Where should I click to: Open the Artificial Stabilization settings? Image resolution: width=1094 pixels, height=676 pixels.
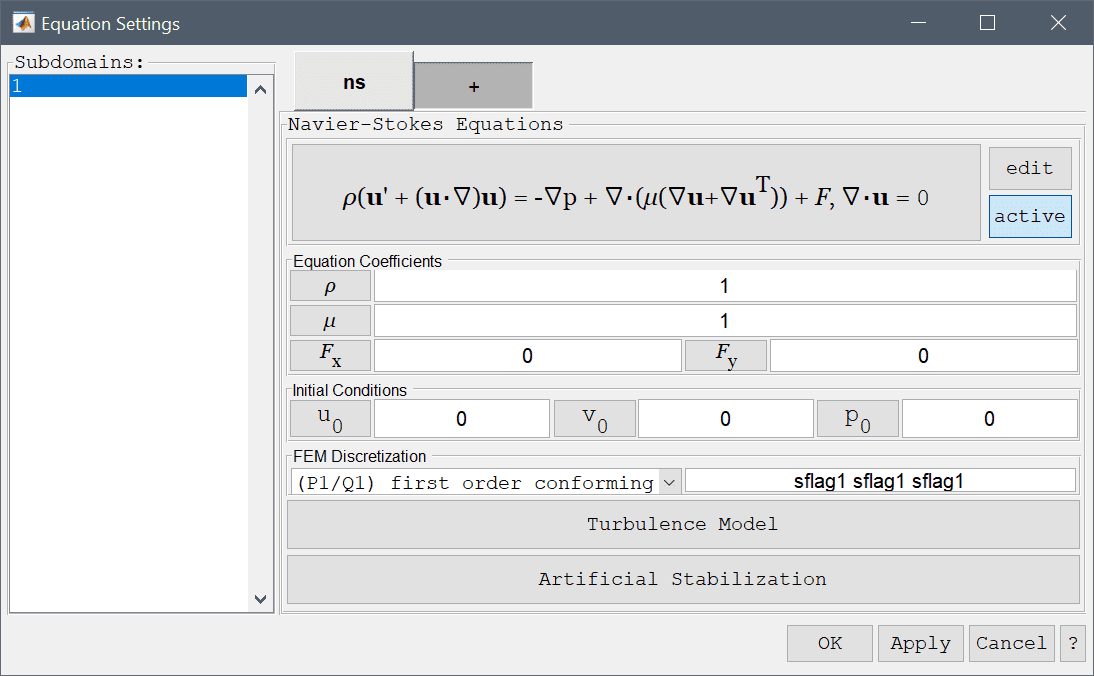[x=683, y=579]
